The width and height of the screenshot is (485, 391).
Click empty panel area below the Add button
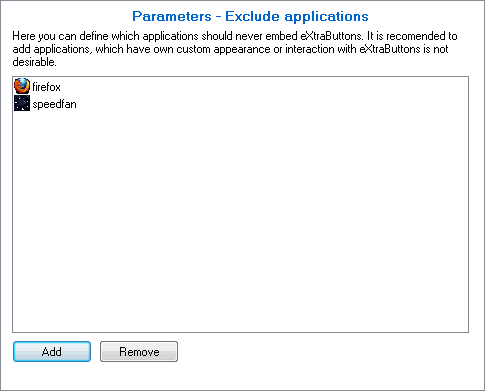pos(52,375)
